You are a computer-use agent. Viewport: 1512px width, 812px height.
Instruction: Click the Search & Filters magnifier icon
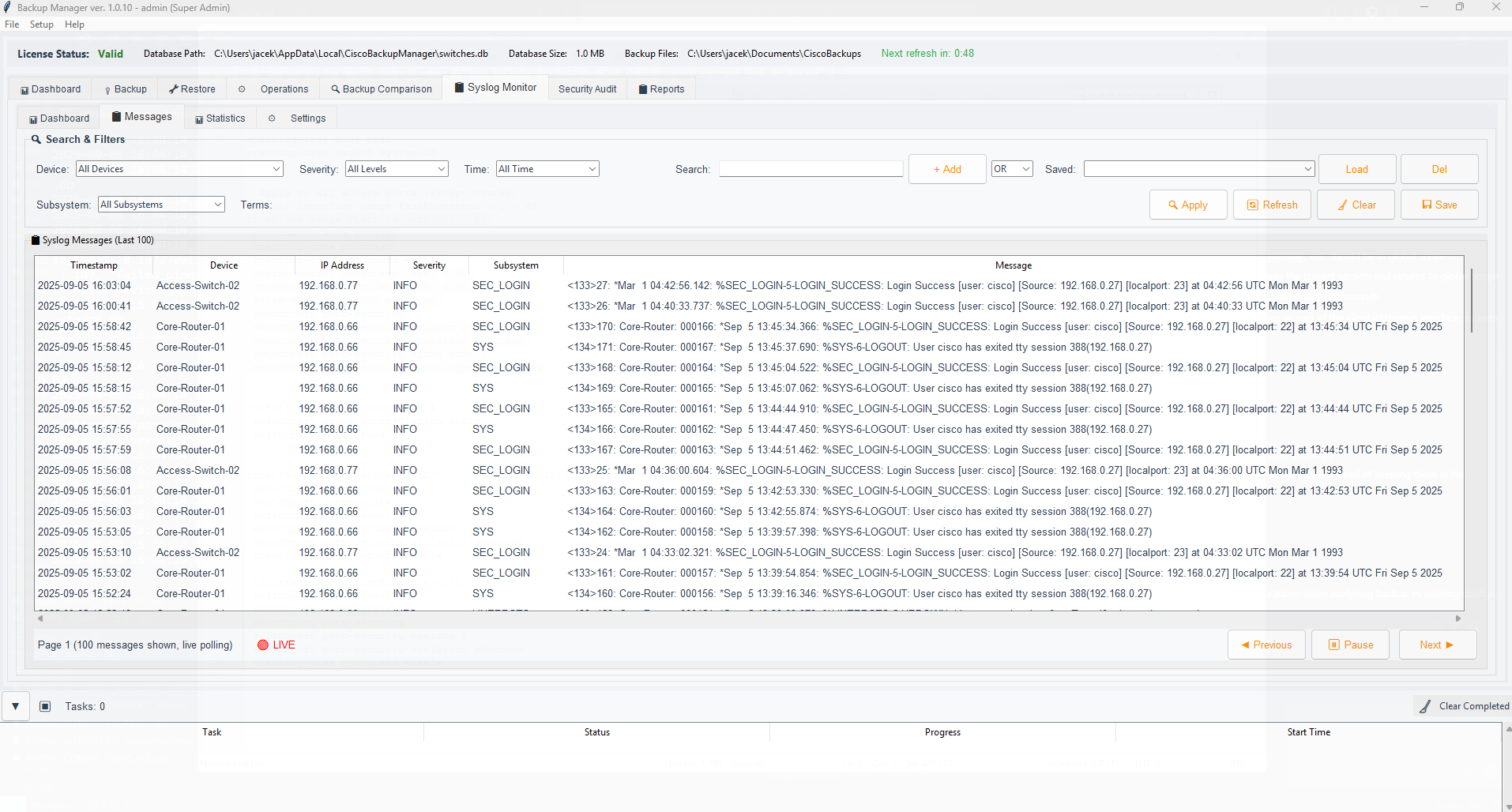(36, 139)
